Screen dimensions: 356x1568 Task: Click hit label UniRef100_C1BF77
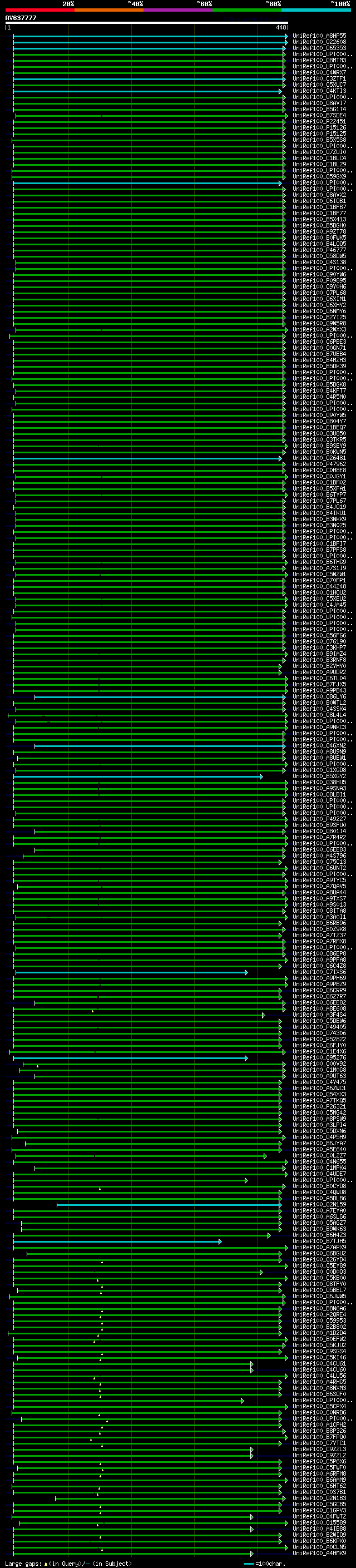(319, 213)
